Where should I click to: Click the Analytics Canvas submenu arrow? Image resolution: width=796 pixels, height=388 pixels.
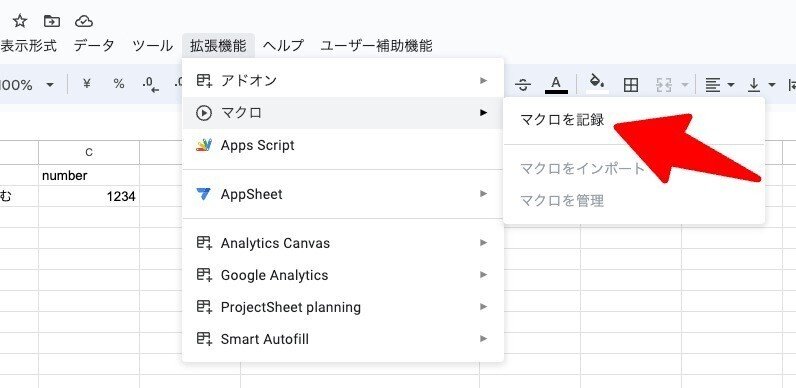pyautogui.click(x=483, y=243)
